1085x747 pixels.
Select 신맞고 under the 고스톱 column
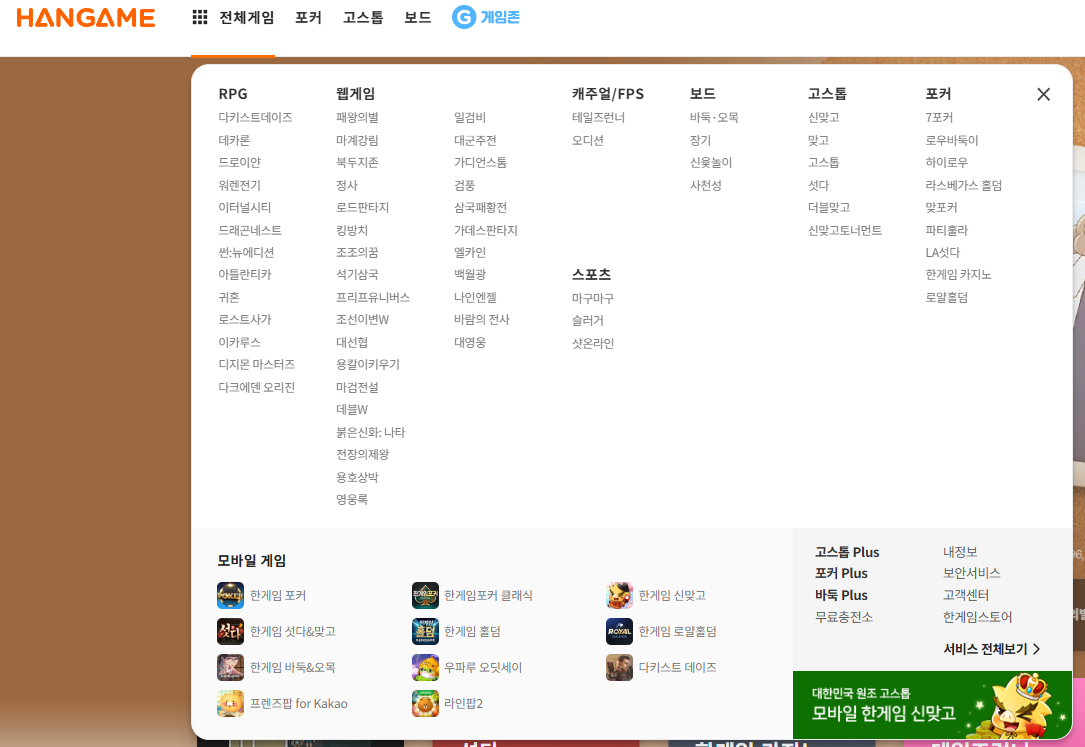point(823,118)
